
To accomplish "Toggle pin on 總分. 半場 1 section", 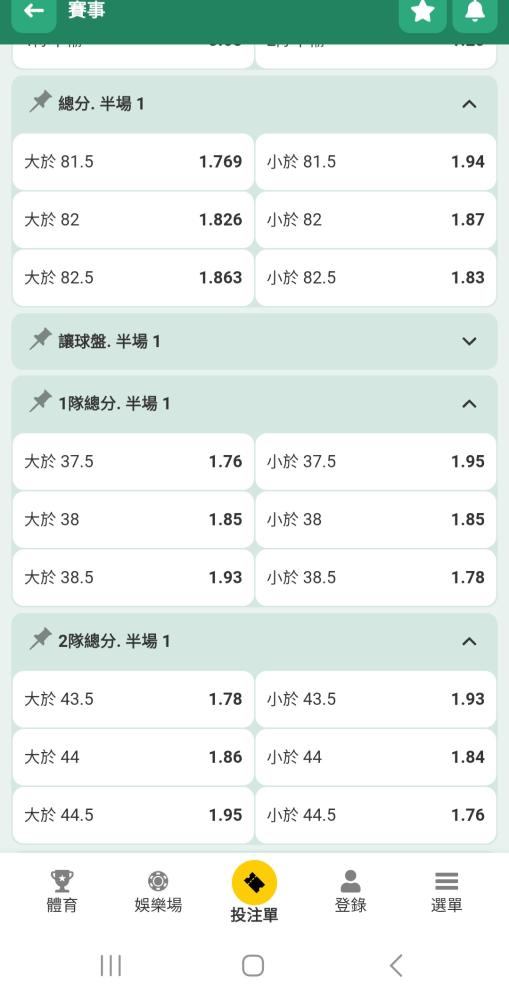I will coord(40,102).
